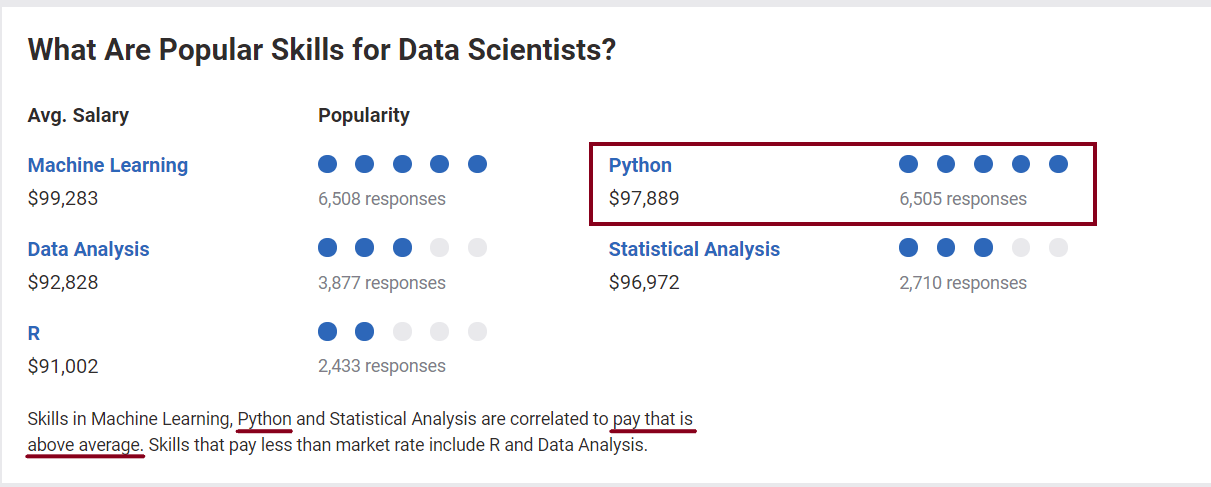Open the Data Analysis skill link
The width and height of the screenshot is (1211, 487).
(x=88, y=249)
